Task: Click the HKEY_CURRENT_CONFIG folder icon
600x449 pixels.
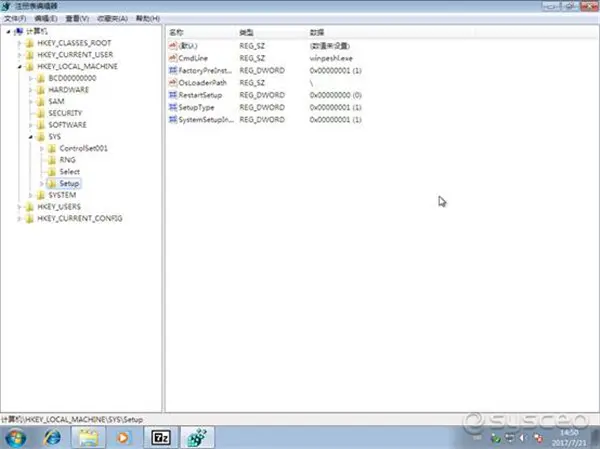Action: click(29, 219)
